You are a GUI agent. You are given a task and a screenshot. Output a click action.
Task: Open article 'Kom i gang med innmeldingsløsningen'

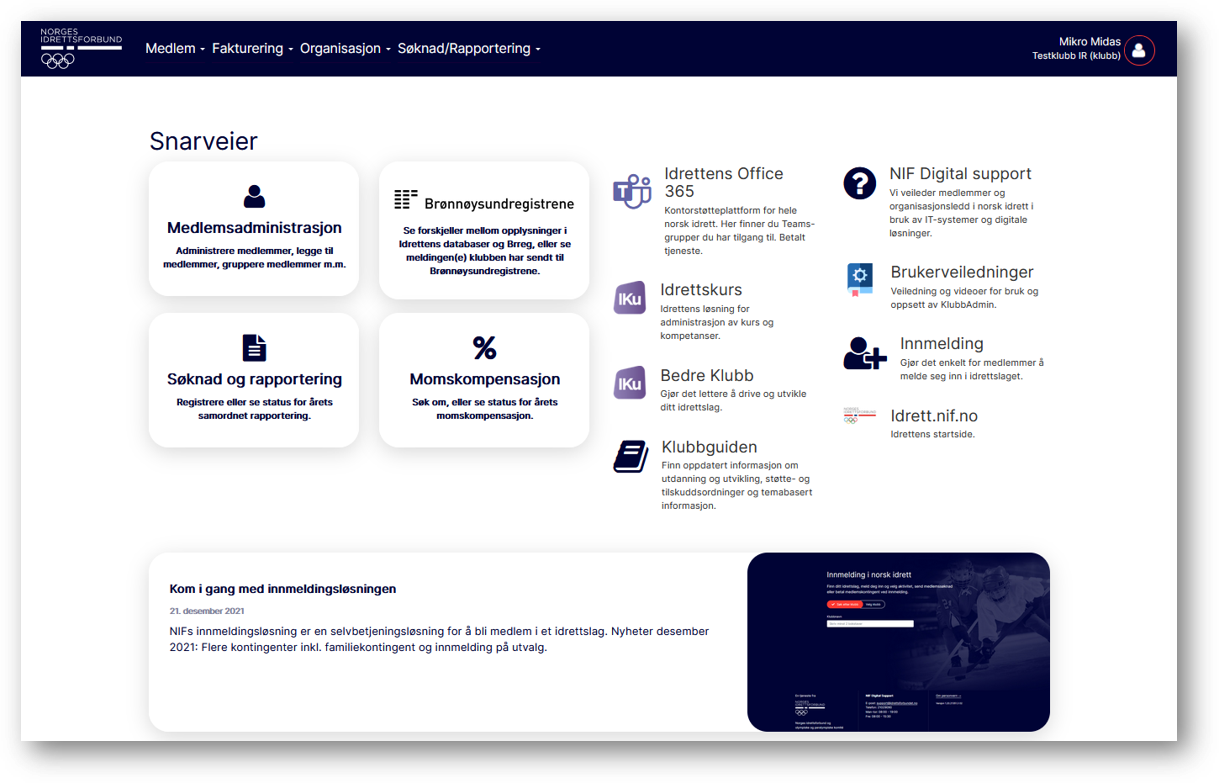(283, 589)
